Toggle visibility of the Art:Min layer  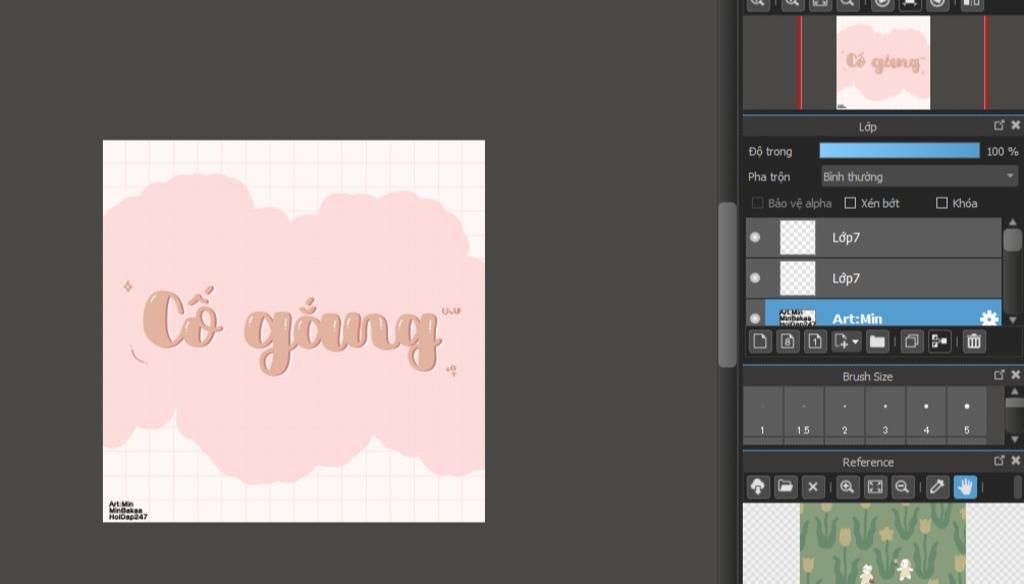coord(755,318)
